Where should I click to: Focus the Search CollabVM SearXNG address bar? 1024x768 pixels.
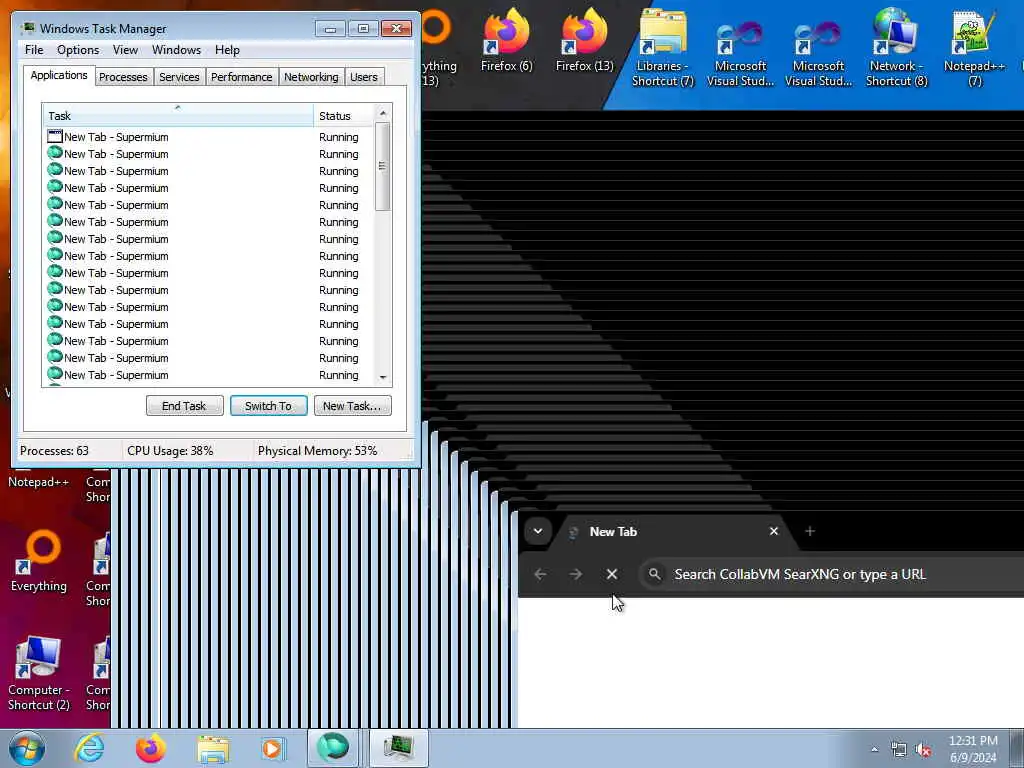[x=831, y=574]
